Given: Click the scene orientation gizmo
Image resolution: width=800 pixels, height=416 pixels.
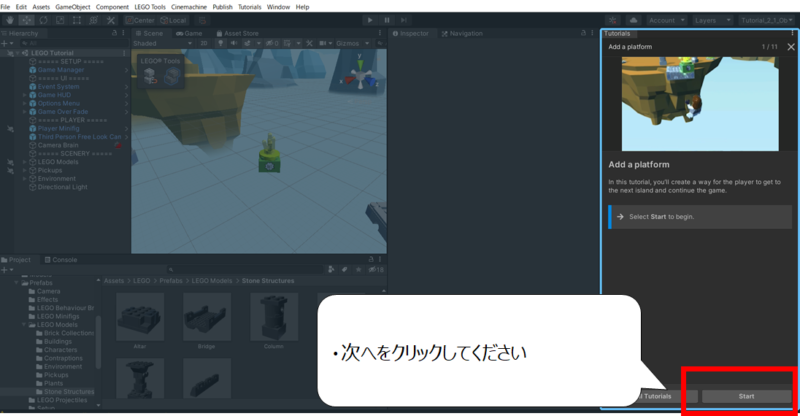Looking at the screenshot, I should click(x=360, y=76).
